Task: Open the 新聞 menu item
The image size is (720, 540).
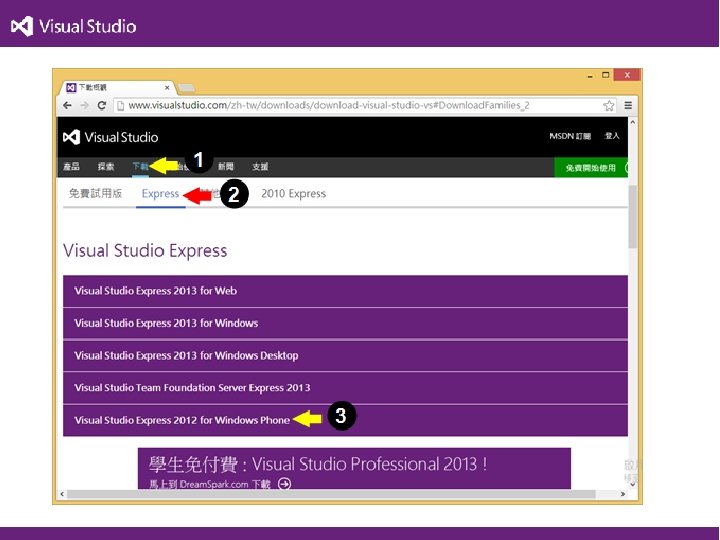Action: pos(225,166)
